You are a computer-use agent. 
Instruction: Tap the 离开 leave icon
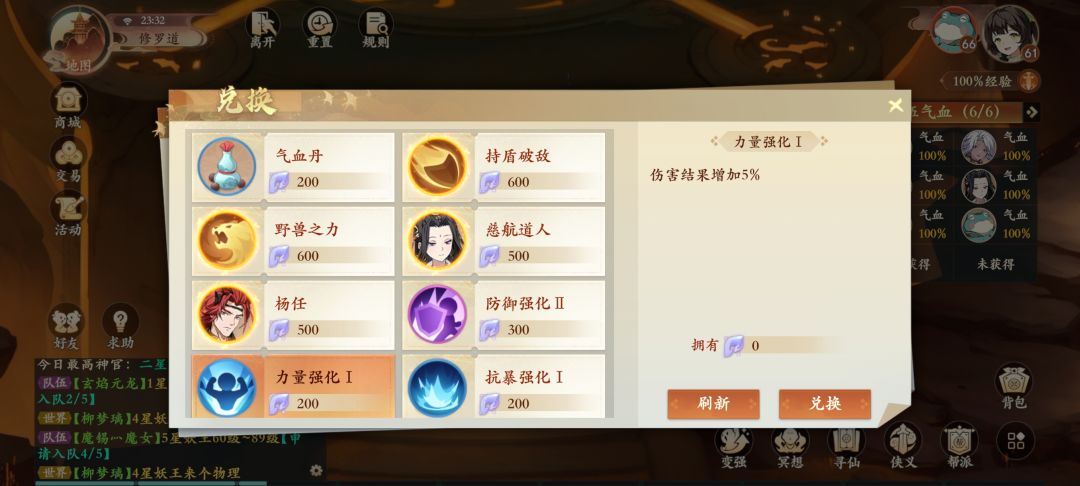coord(262,29)
